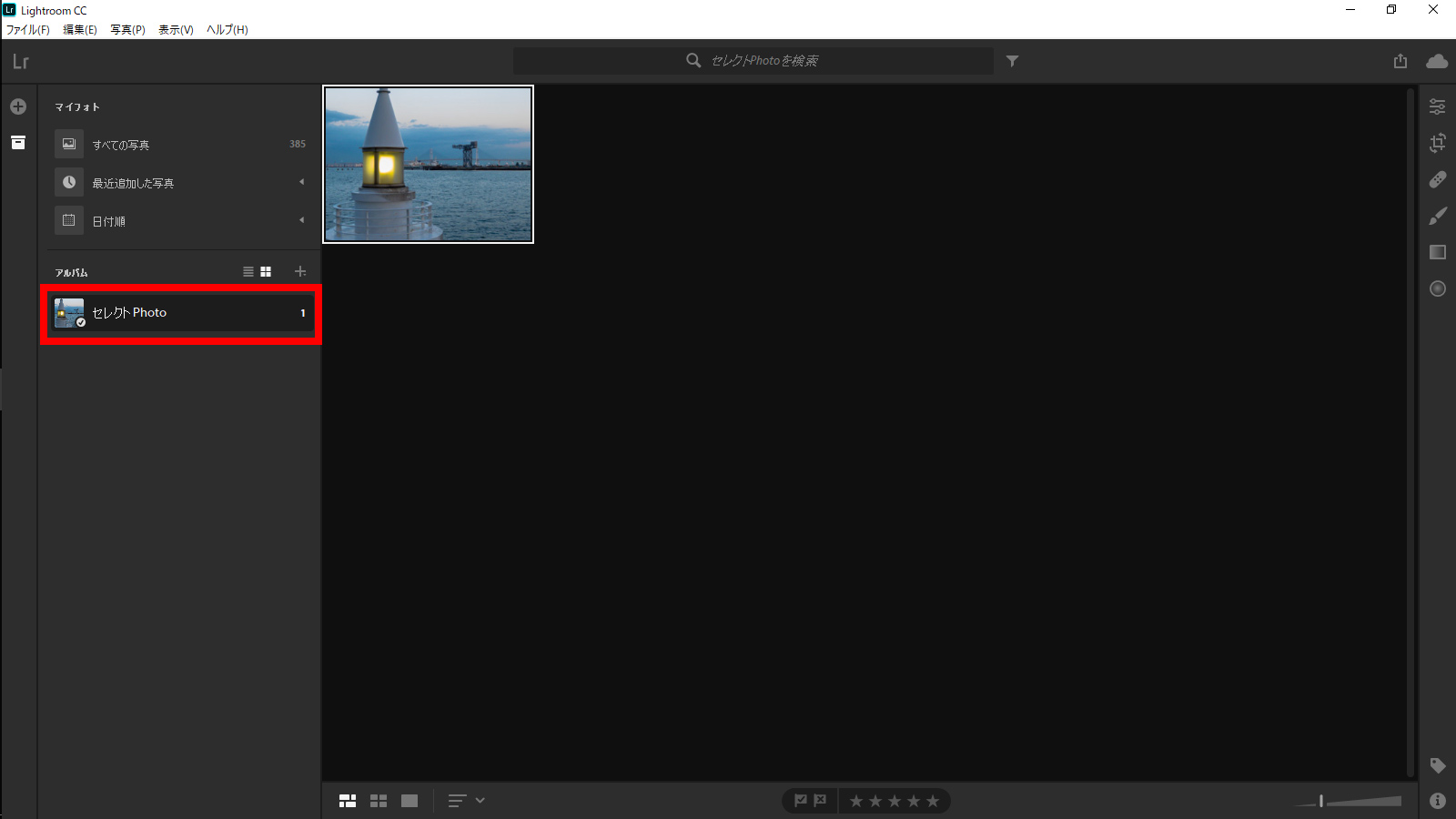Open the sort order dropdown
This screenshot has width=1456, height=819.
(x=467, y=801)
